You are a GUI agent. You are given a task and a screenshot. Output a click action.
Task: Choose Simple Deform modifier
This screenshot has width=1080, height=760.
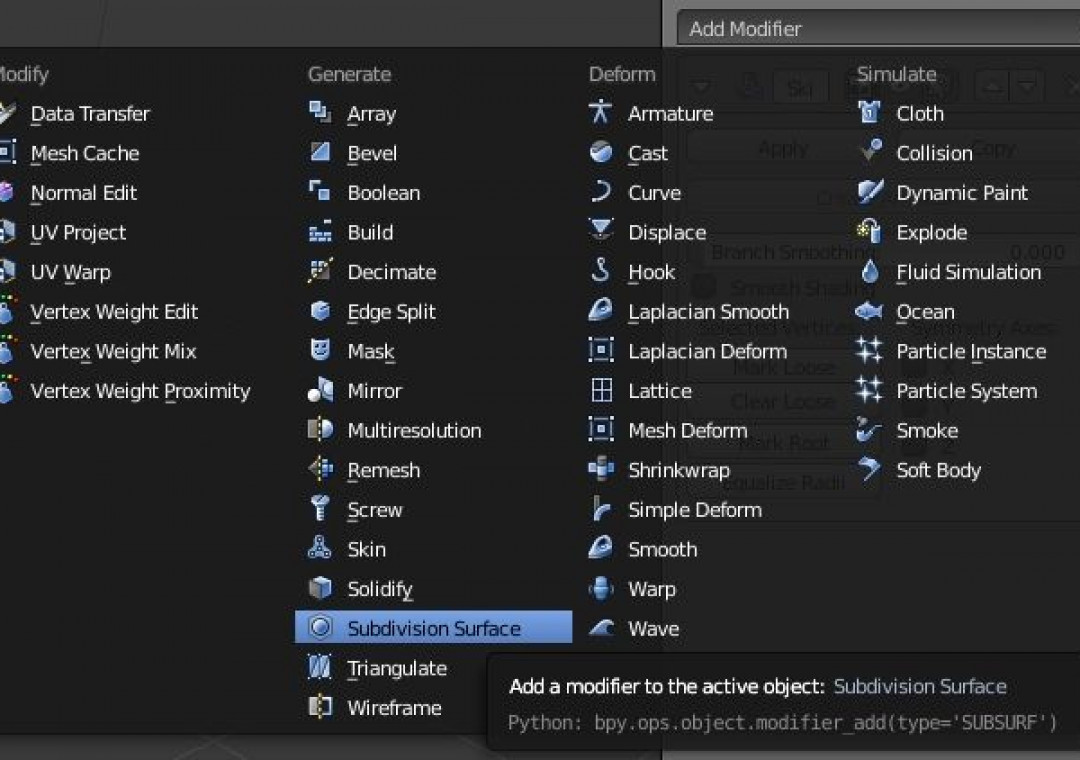pyautogui.click(x=694, y=510)
